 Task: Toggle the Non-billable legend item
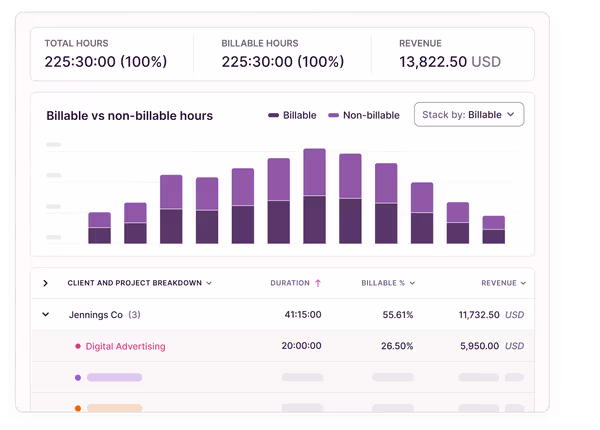click(364, 115)
